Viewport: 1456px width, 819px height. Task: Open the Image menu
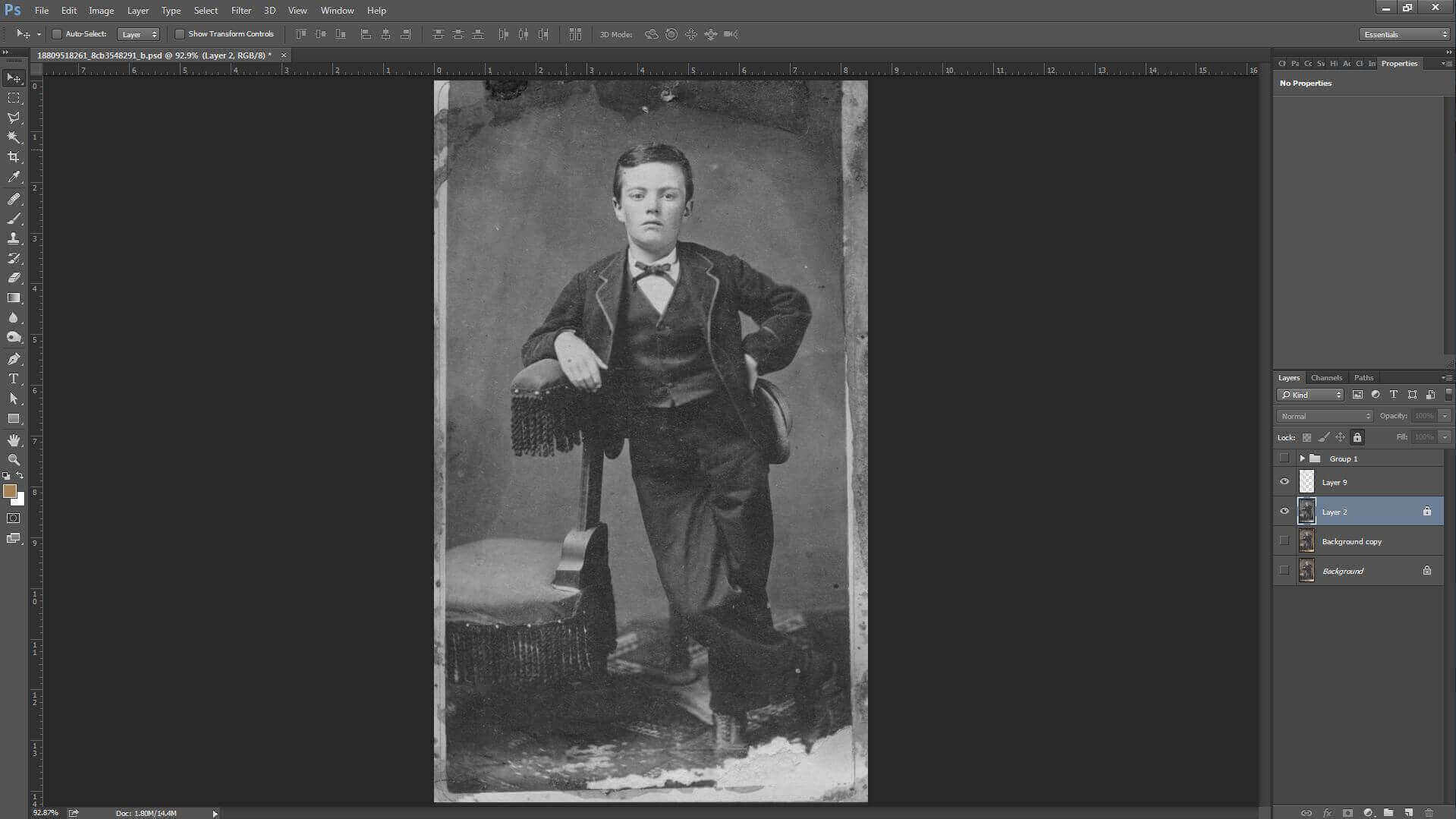pyautogui.click(x=101, y=11)
